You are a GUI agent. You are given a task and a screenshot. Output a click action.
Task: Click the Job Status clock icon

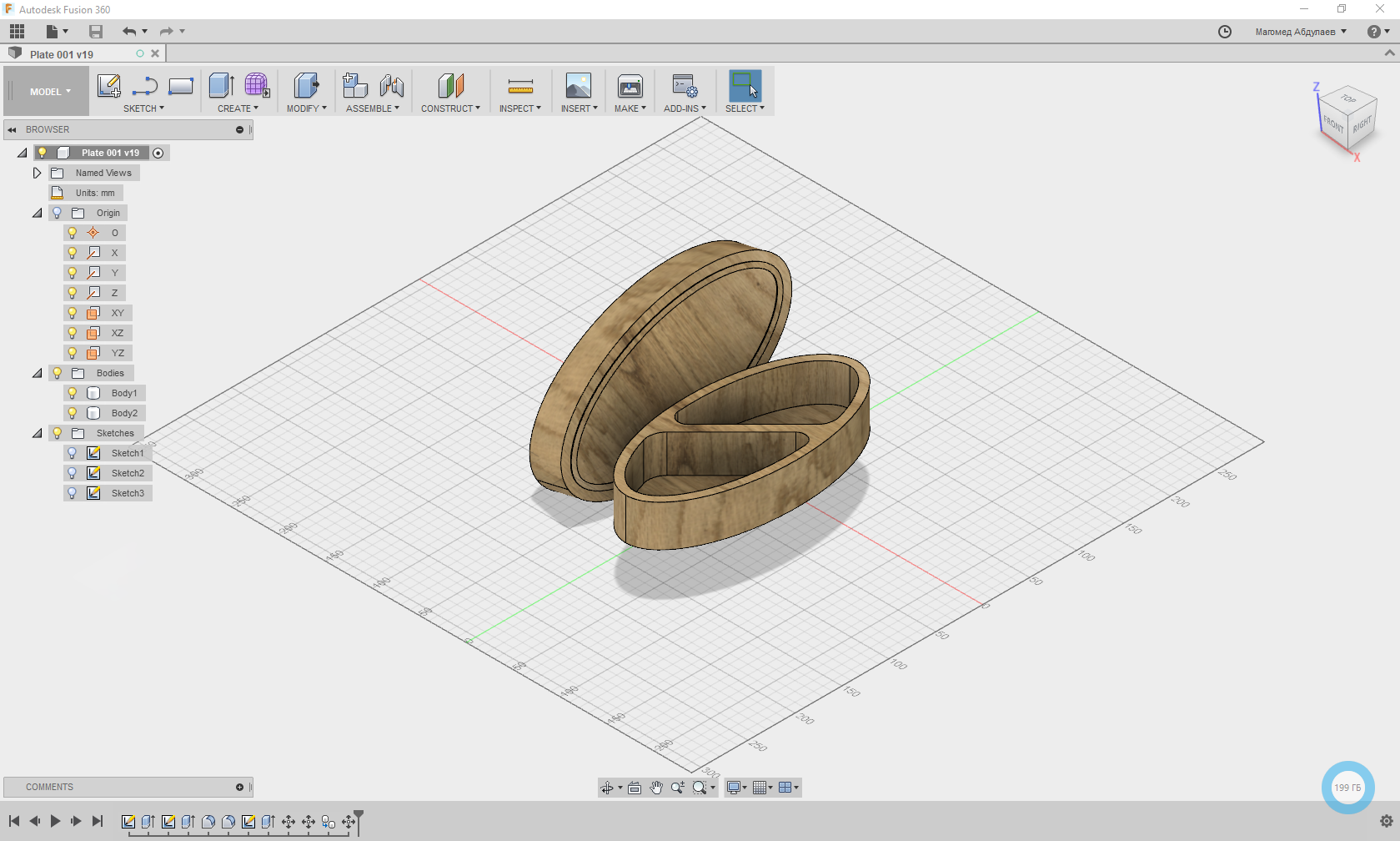tap(1224, 32)
